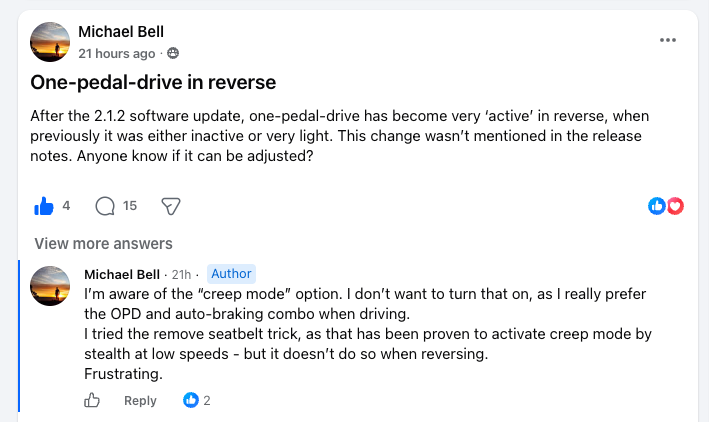
Task: Expand View more answers
Action: tap(104, 244)
